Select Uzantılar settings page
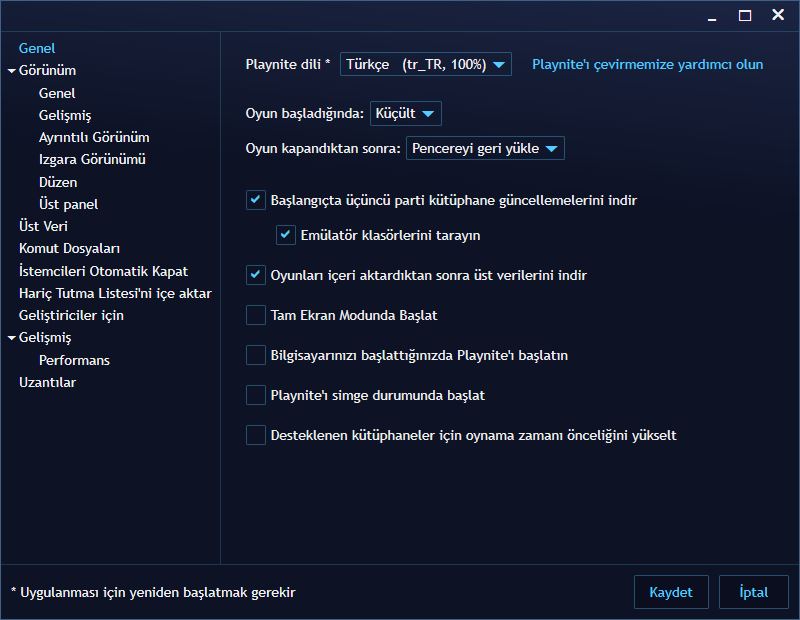 click(x=47, y=382)
